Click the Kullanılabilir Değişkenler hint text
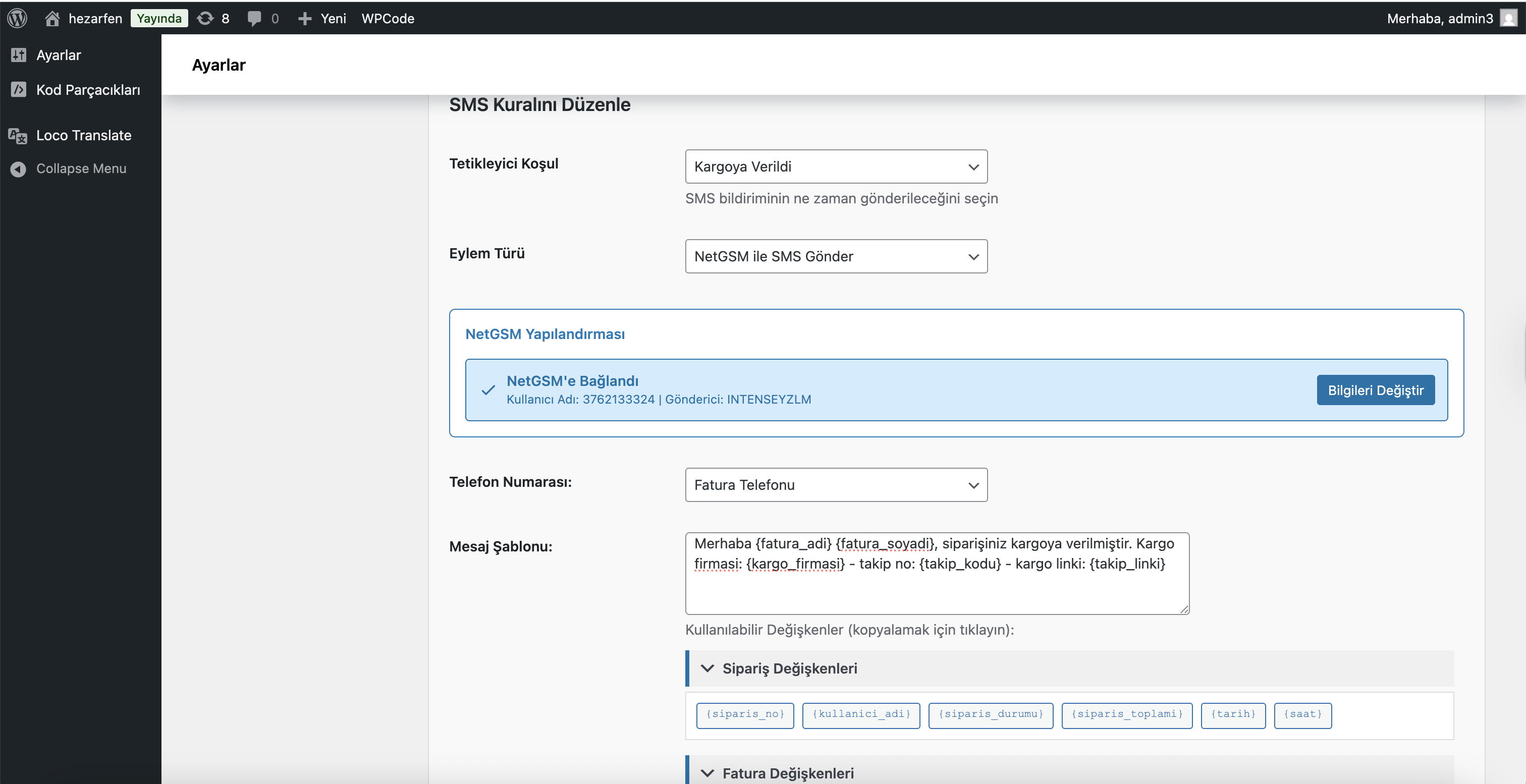Screen dimensions: 1526x784 849,630
